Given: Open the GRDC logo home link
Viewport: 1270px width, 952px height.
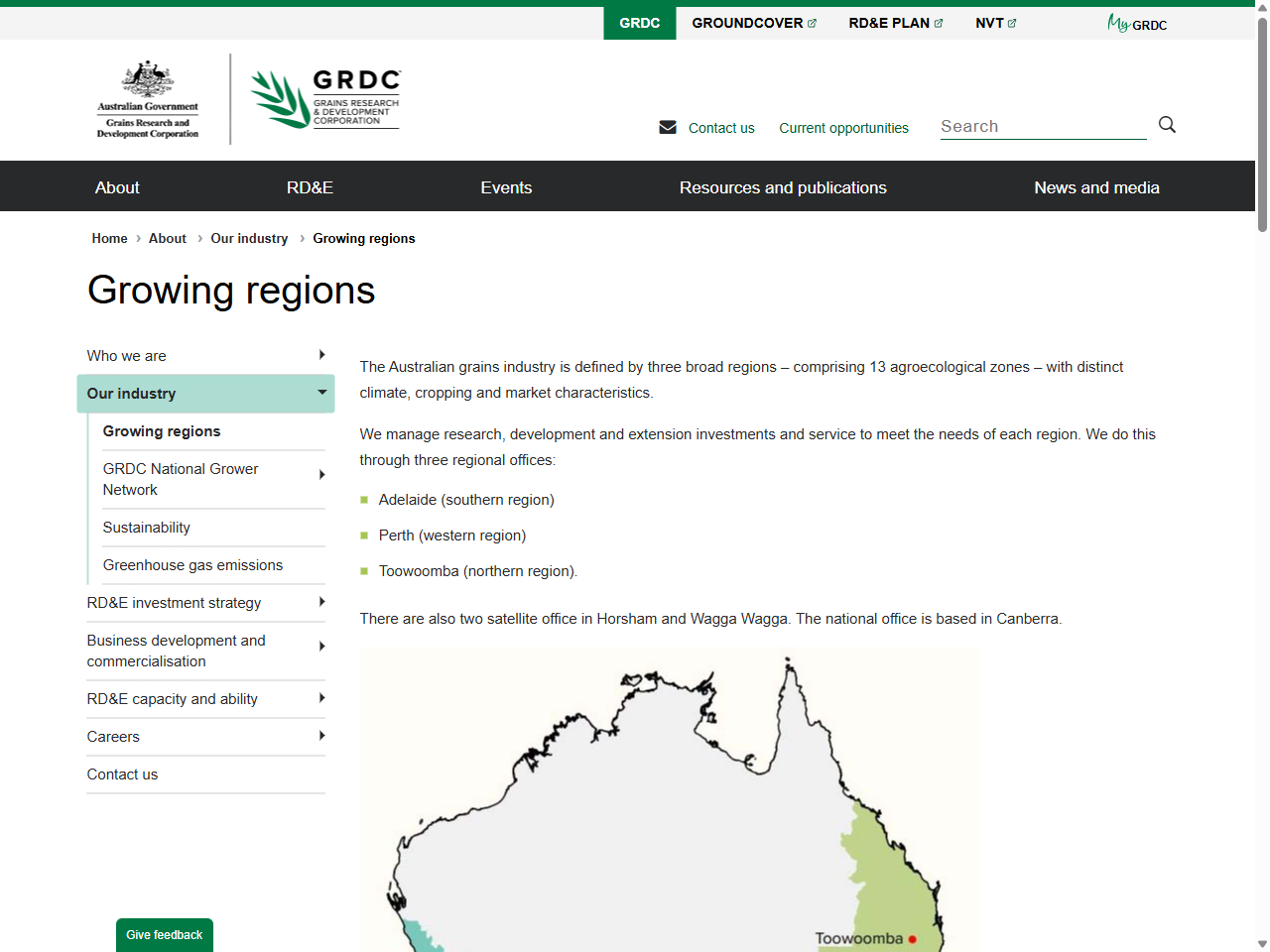Looking at the screenshot, I should 325,99.
